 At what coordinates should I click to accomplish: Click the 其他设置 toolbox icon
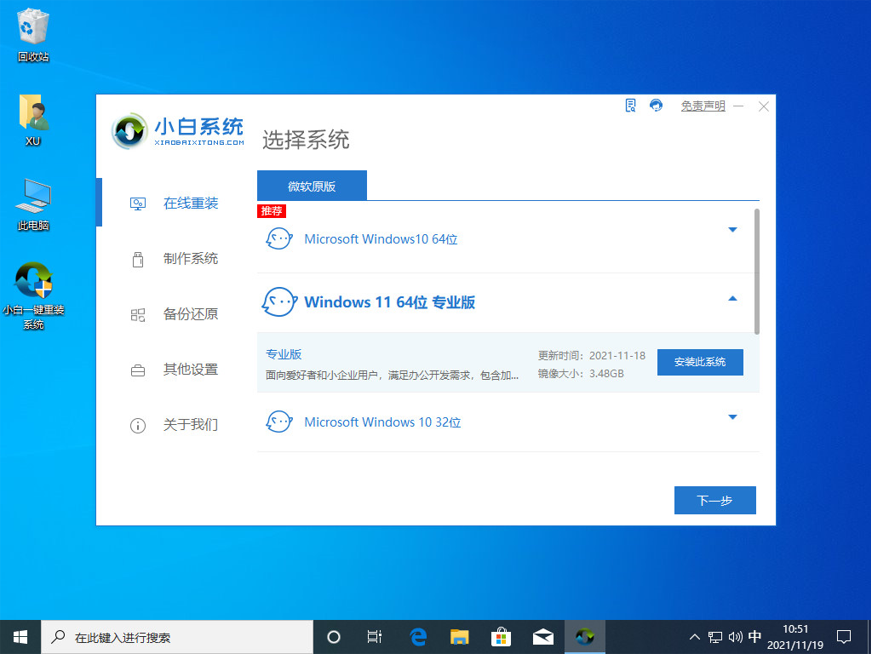[x=138, y=370]
